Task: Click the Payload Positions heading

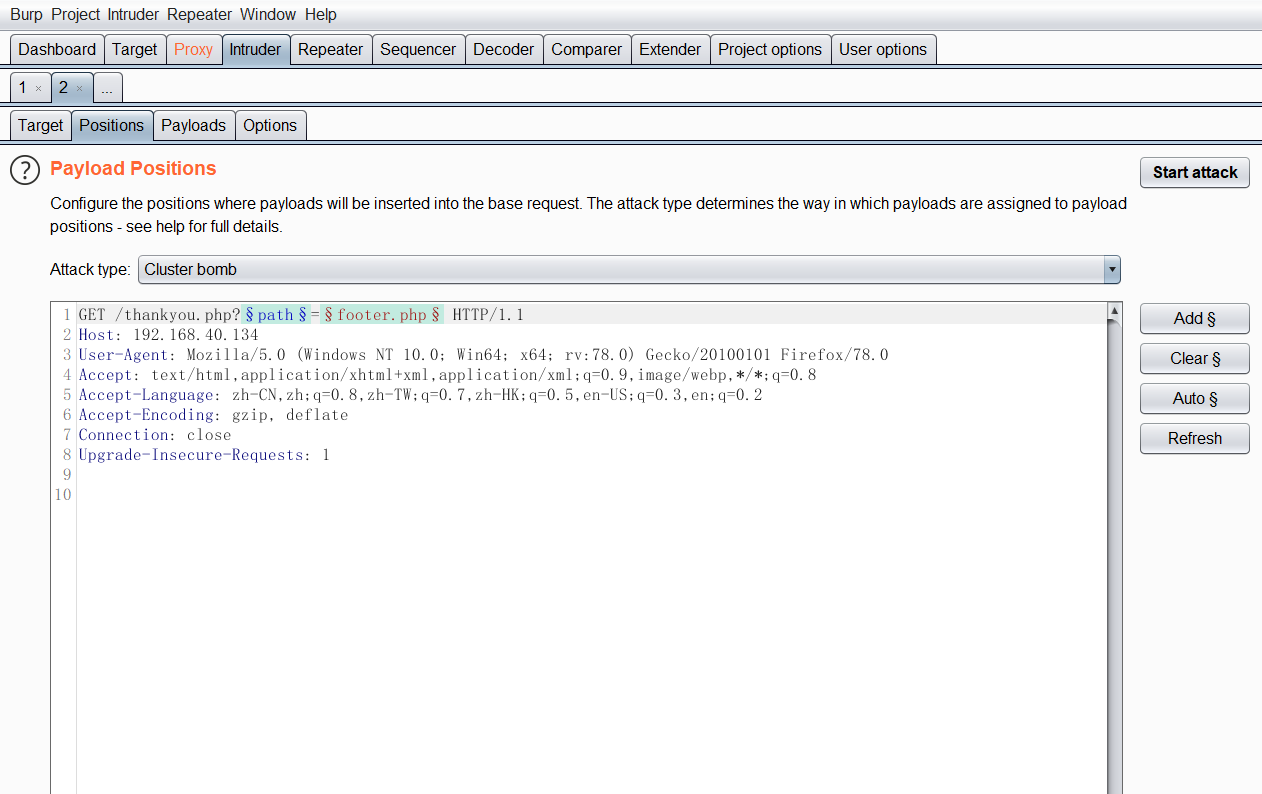Action: point(133,168)
